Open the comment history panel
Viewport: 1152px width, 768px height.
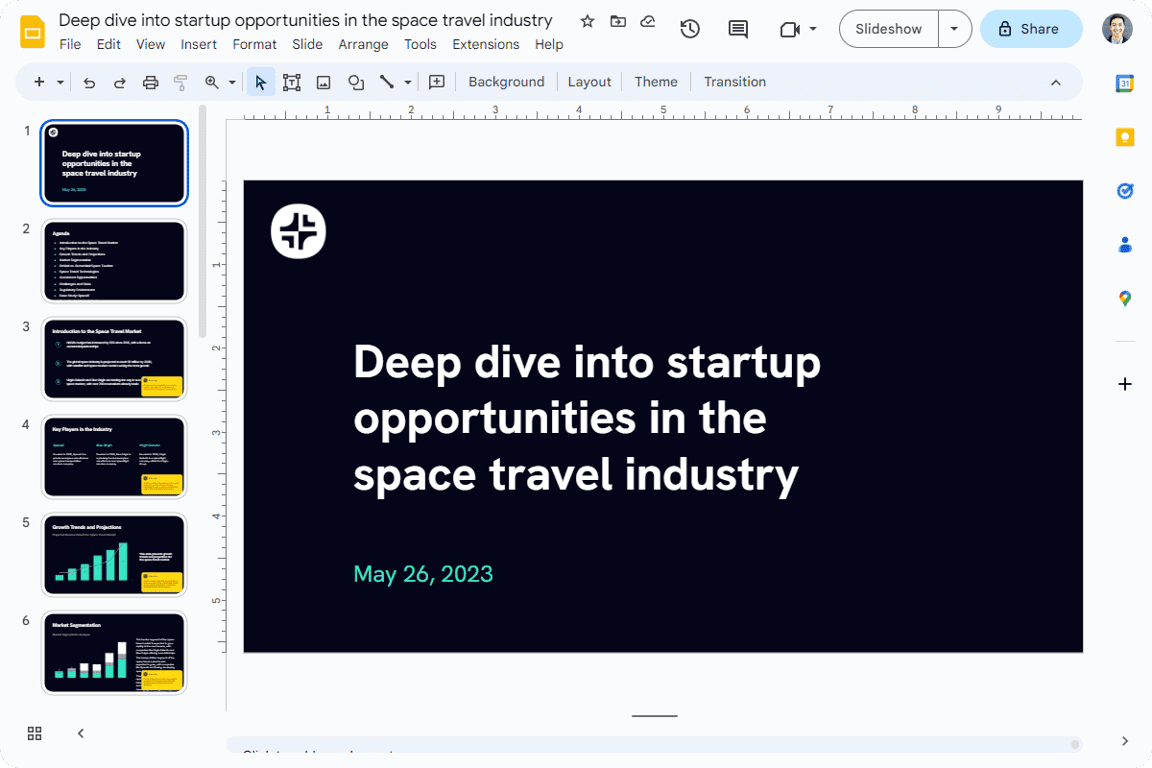coord(737,29)
